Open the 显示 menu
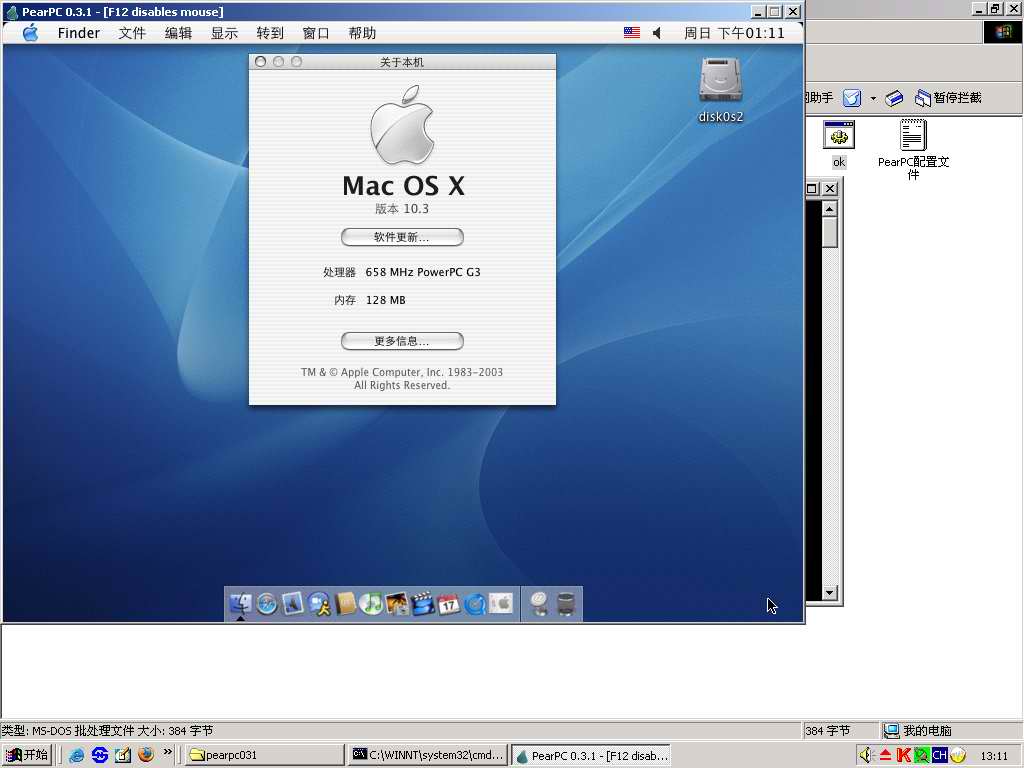The height and width of the screenshot is (768, 1024). point(224,33)
